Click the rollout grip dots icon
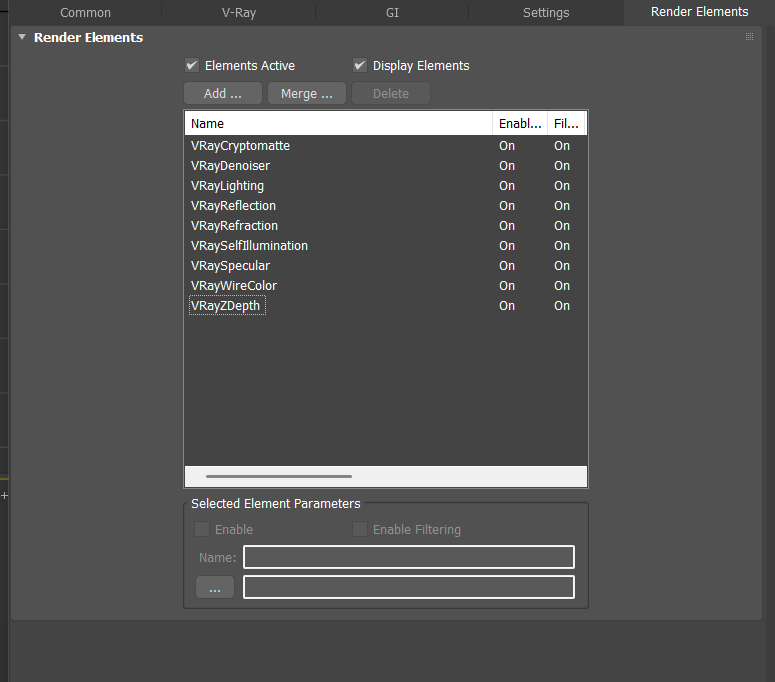This screenshot has width=775, height=682. (x=749, y=37)
